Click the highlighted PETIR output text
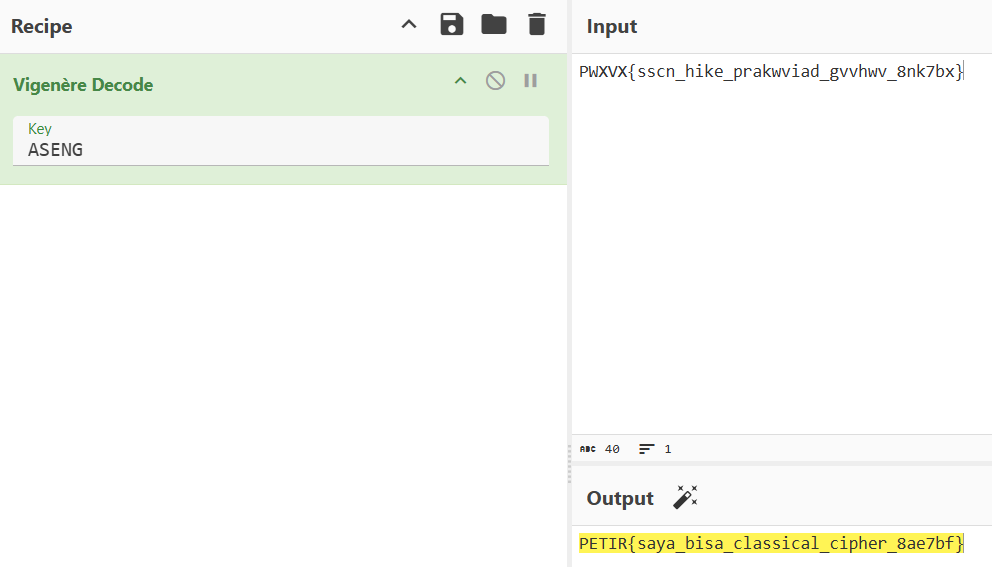 [x=771, y=544]
